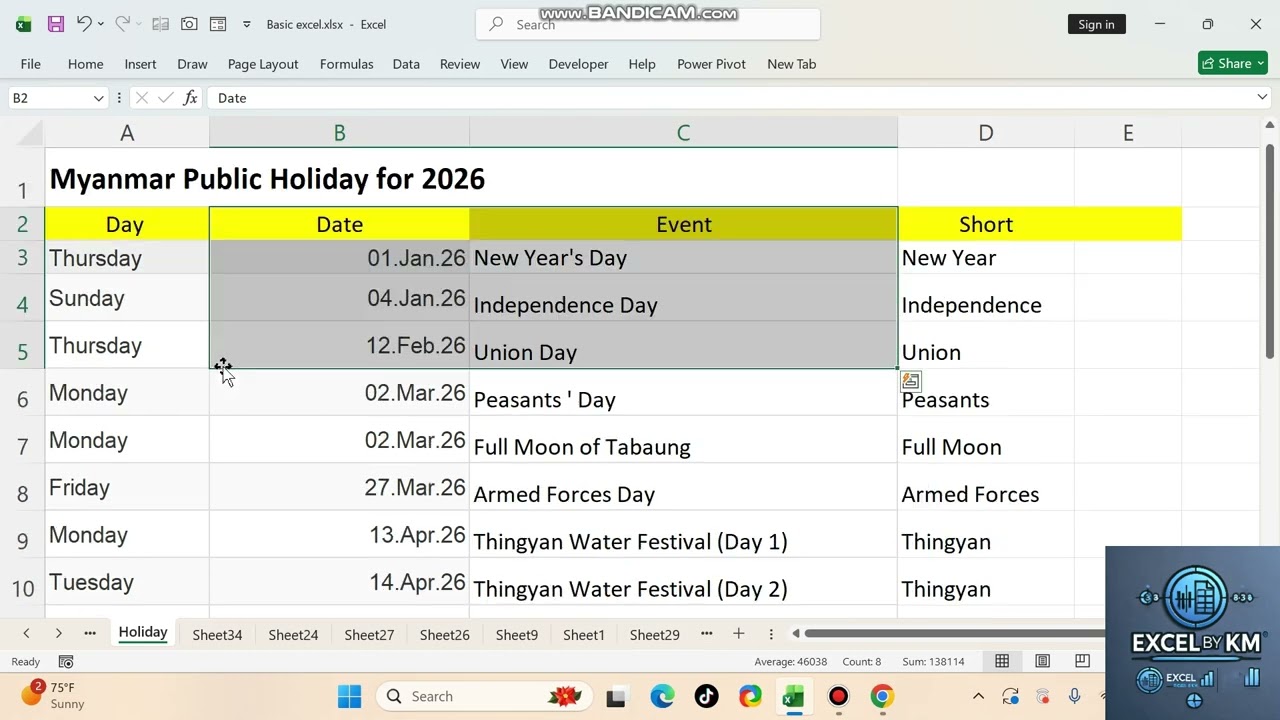Expand the Name Box dropdown
The height and width of the screenshot is (720, 1280).
(x=98, y=98)
